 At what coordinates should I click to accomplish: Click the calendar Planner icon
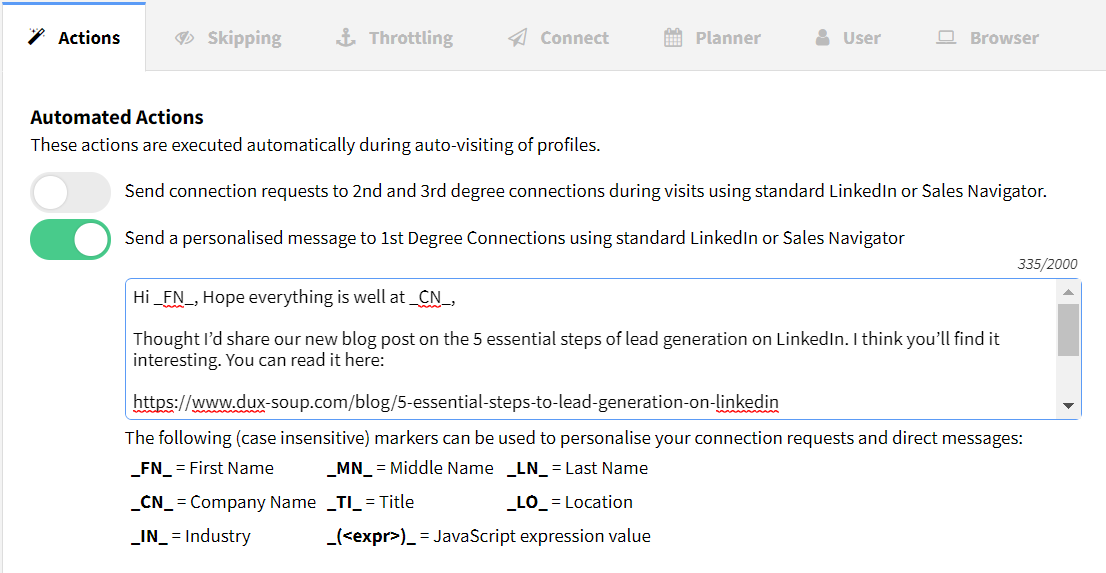pos(673,37)
